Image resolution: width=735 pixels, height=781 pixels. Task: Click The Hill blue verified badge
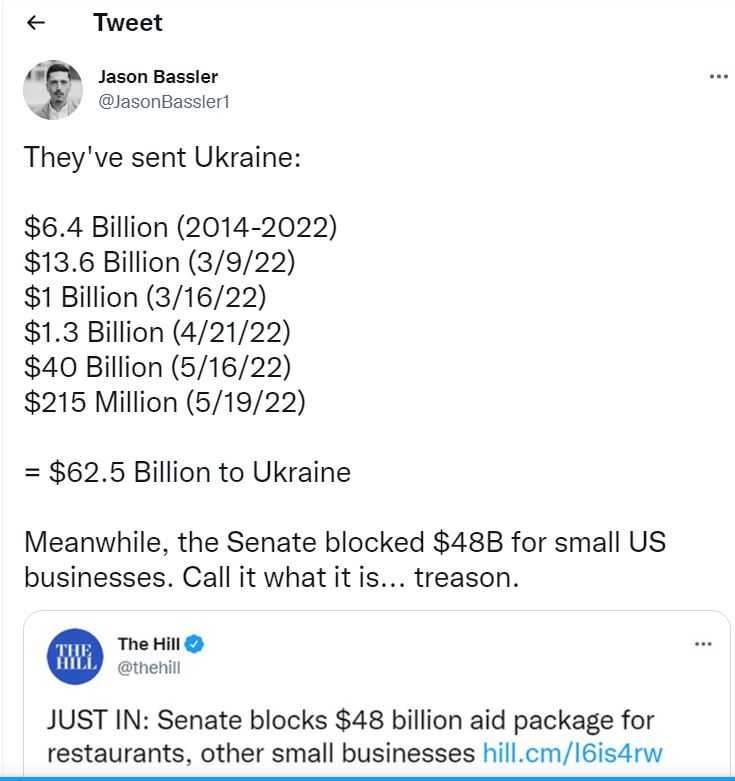pyautogui.click(x=194, y=644)
